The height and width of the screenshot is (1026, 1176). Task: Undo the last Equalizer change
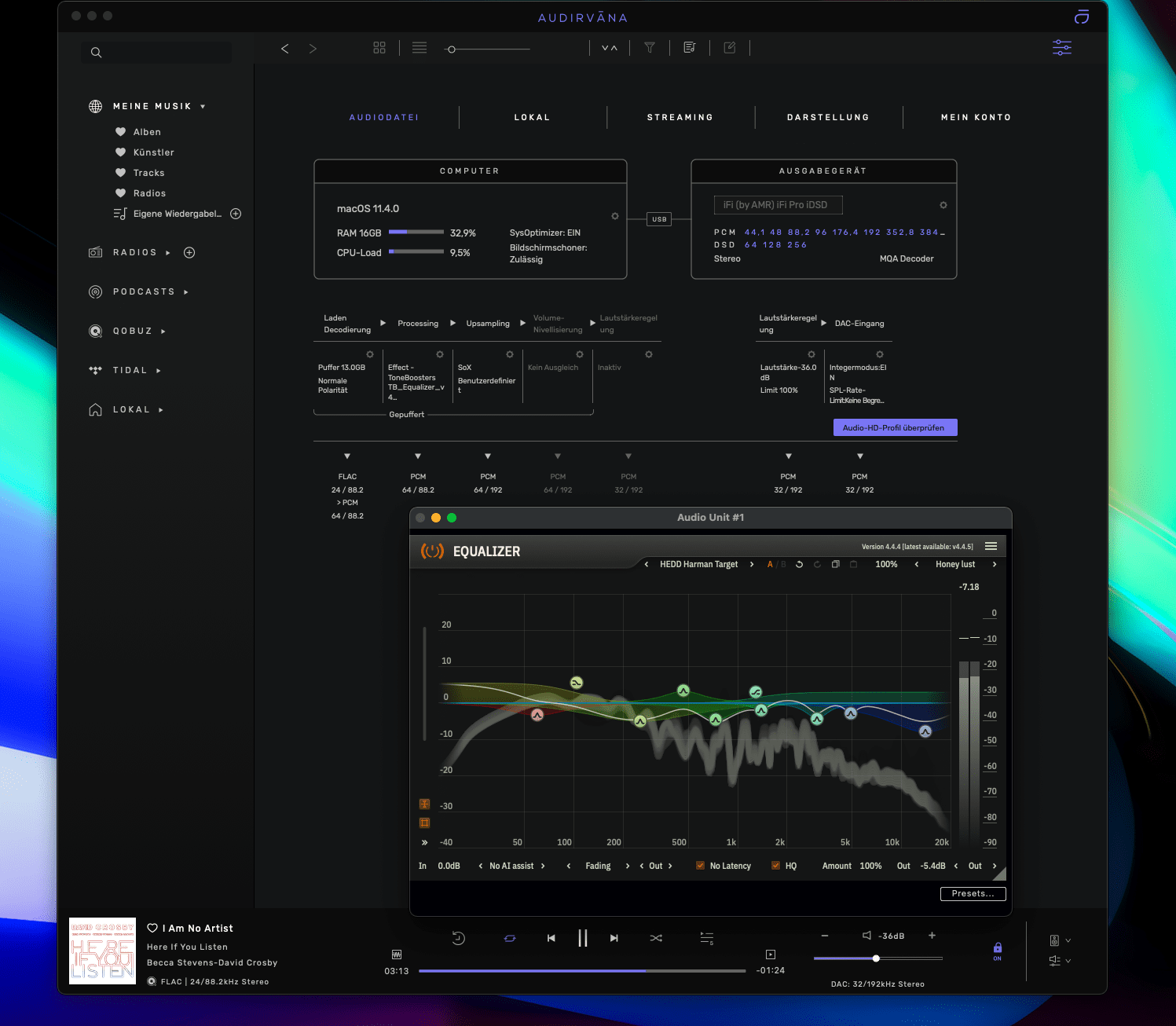(x=799, y=564)
